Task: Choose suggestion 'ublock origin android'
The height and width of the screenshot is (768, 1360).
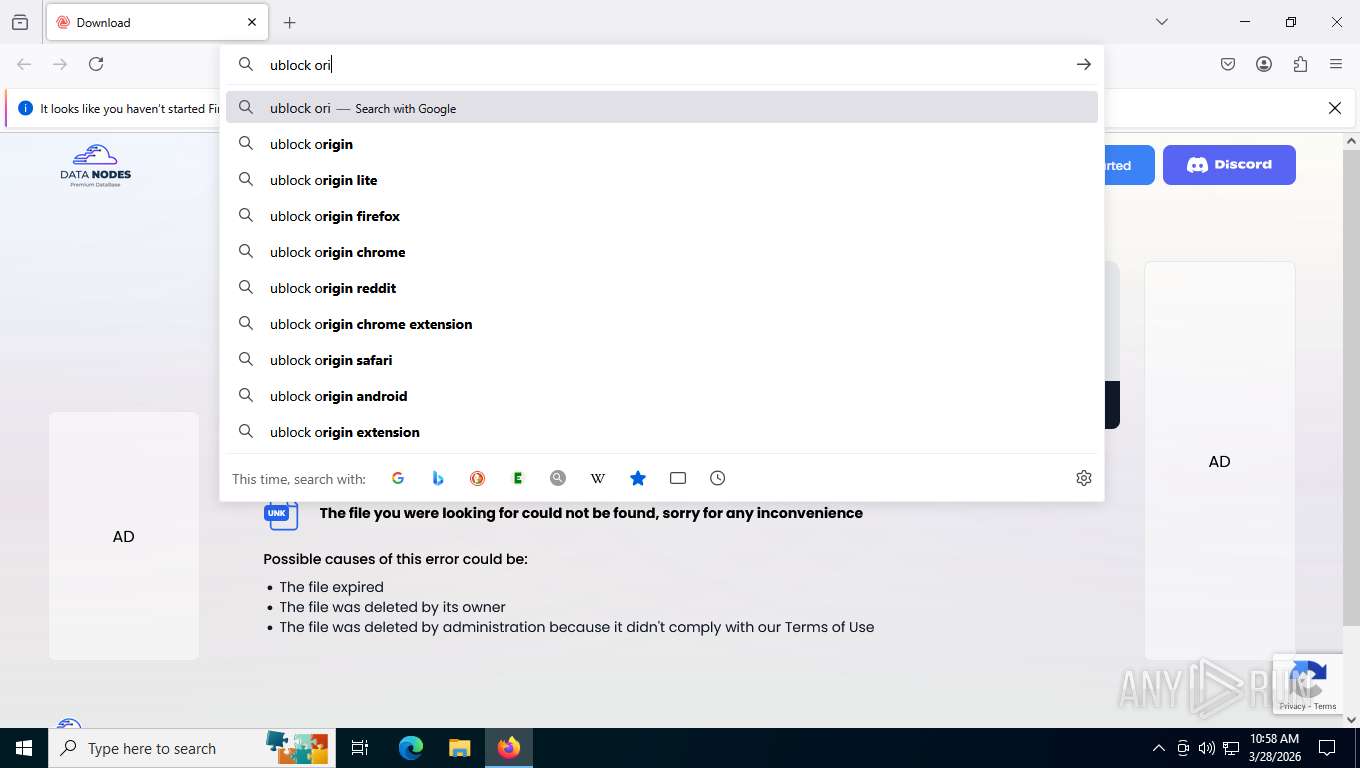Action: coord(662,396)
